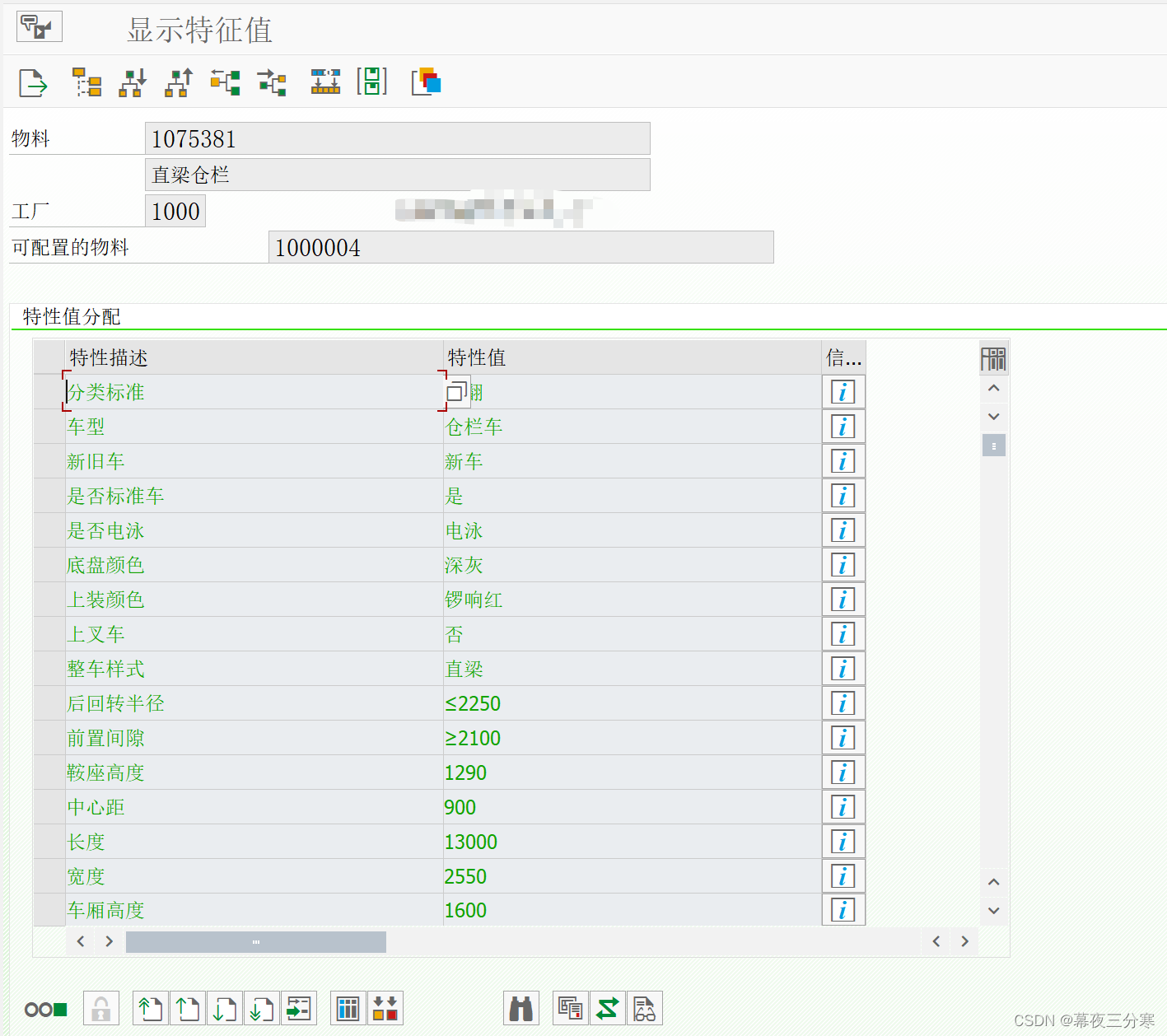Click the value cell 1290
Screen dimensions: 1167x1036
pyautogui.click(x=633, y=772)
